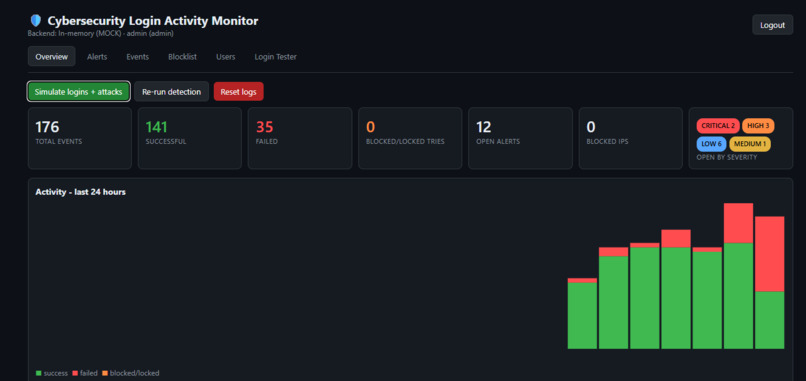Click the first, shortest green chart bar
Viewport: 806px width, 381px height.
coord(582,316)
